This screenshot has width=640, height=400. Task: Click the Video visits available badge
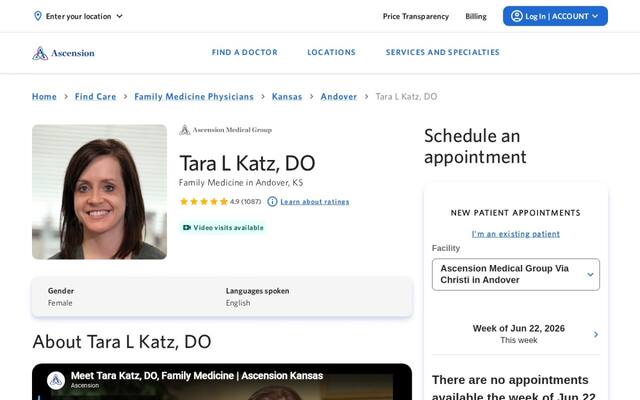tap(223, 228)
